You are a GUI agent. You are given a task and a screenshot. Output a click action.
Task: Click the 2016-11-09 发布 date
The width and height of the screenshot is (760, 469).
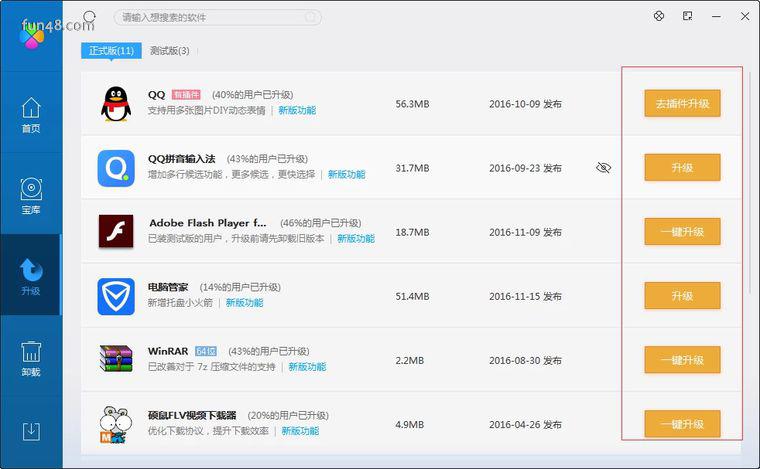[525, 232]
